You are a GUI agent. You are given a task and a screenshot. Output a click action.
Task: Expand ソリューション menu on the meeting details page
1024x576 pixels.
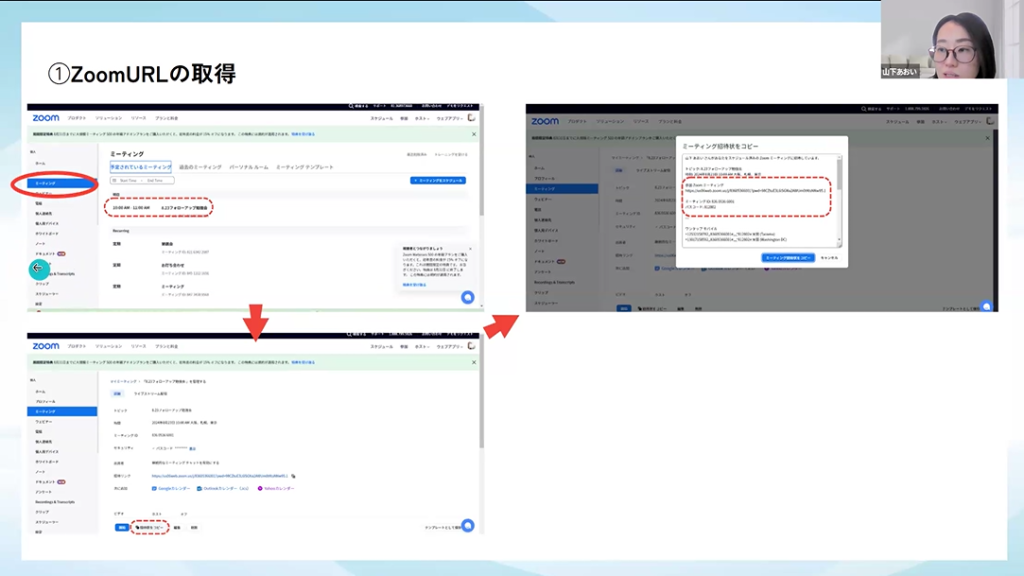point(108,346)
